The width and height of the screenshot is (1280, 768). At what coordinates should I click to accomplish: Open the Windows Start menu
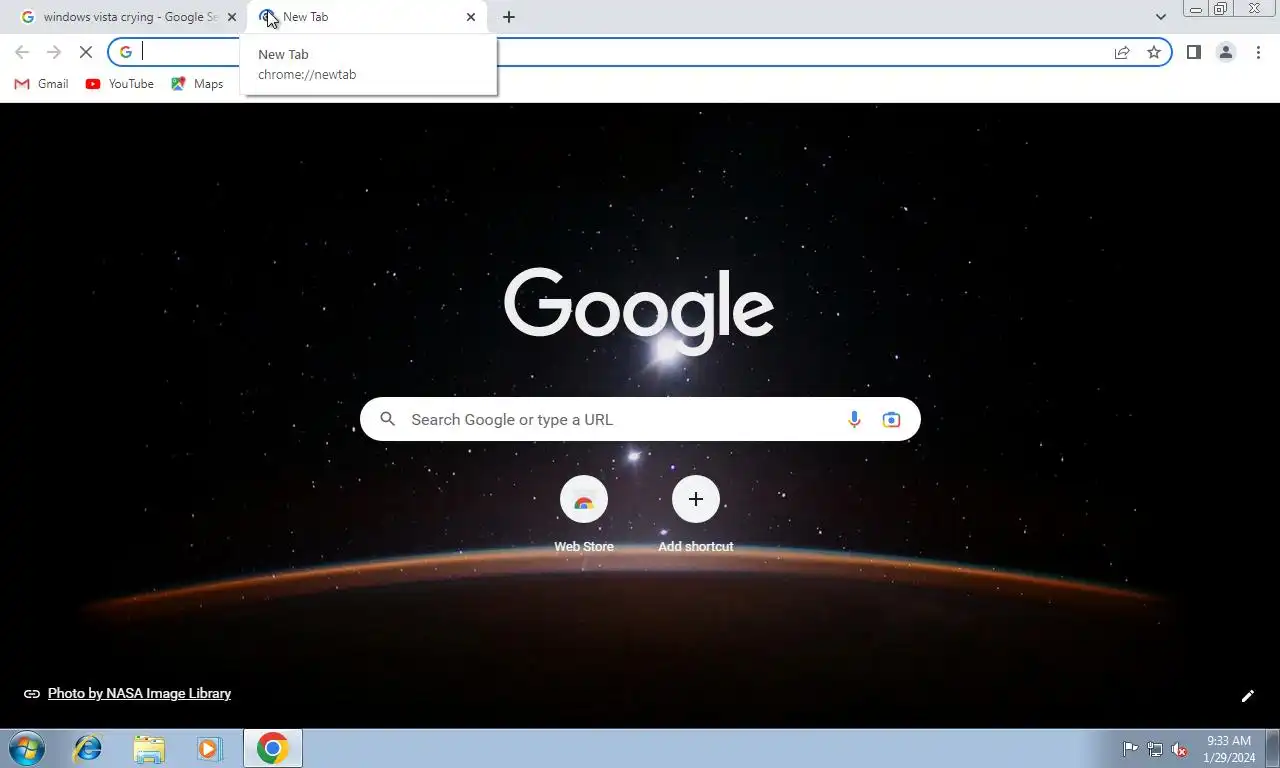tap(27, 748)
